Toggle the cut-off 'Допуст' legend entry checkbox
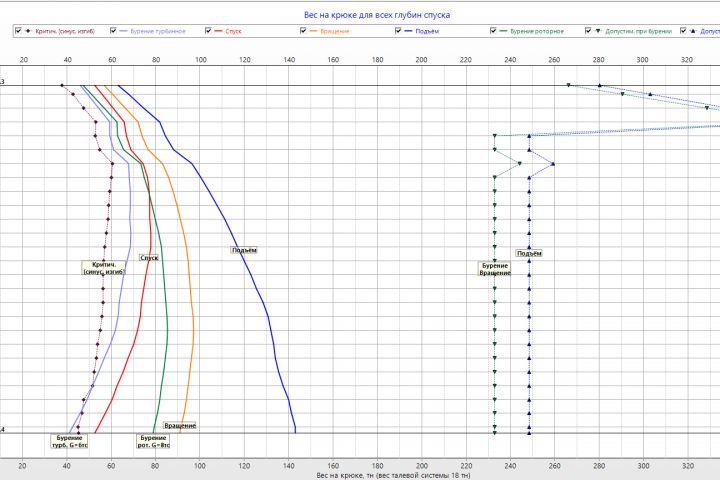Image resolution: width=720 pixels, height=480 pixels. tap(683, 31)
